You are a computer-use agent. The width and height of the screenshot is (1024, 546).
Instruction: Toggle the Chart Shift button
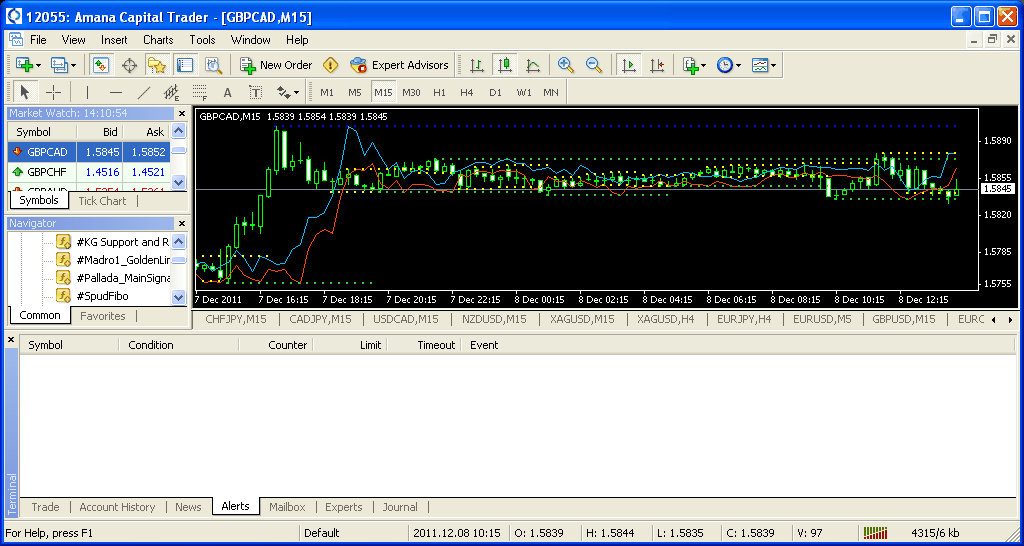(x=657, y=65)
